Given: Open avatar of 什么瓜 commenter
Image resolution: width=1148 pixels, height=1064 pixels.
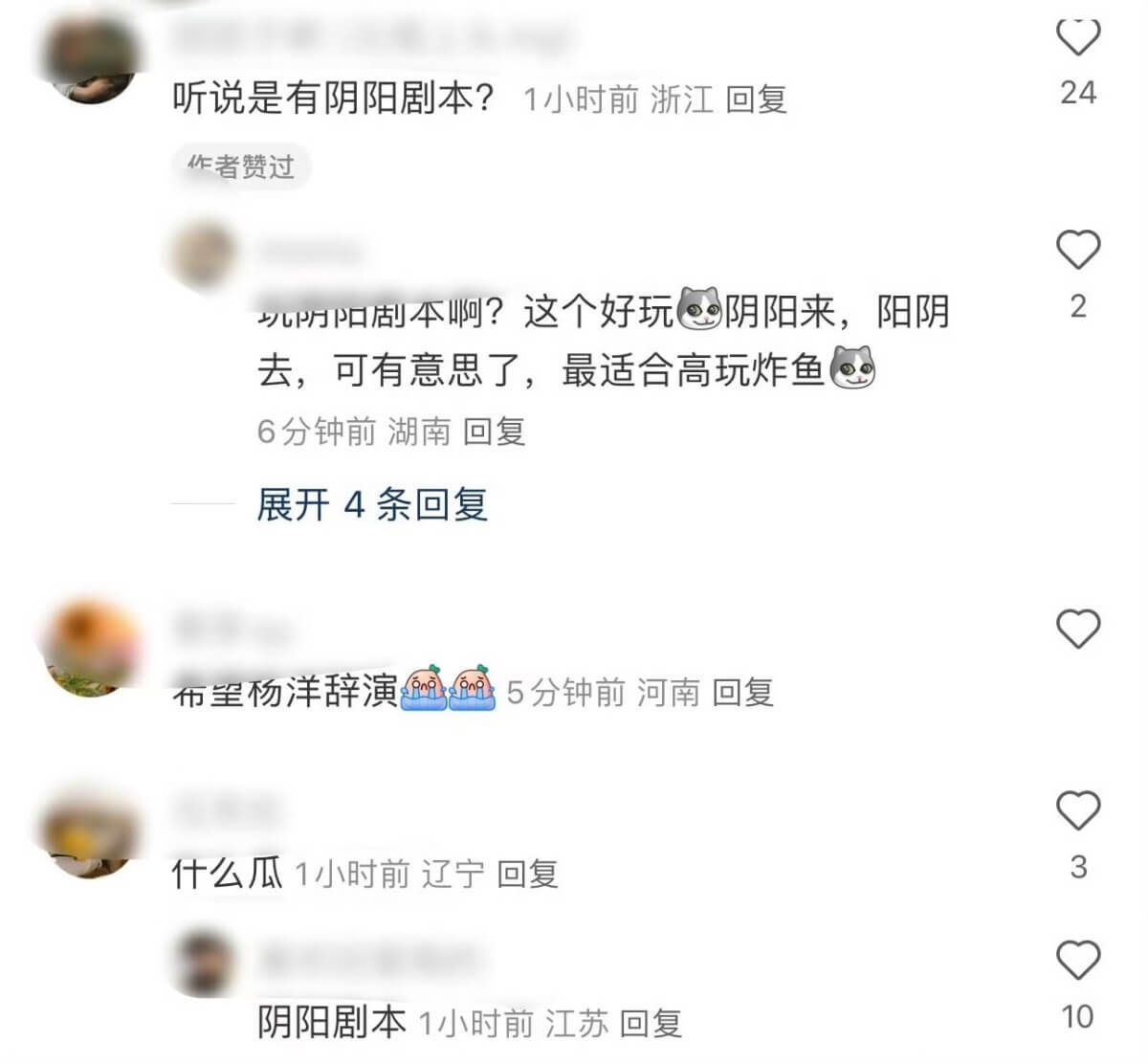Looking at the screenshot, I should tap(91, 830).
